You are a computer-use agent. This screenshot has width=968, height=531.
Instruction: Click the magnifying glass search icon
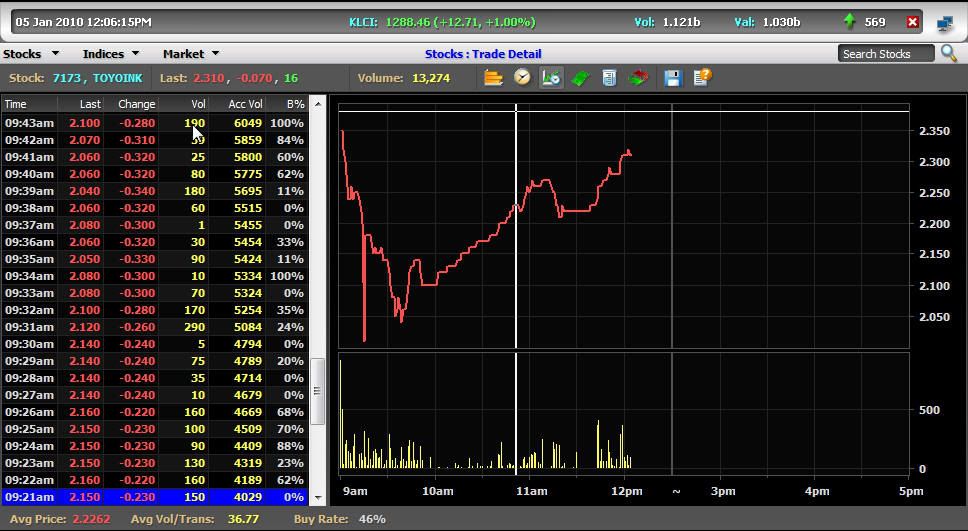click(x=949, y=53)
